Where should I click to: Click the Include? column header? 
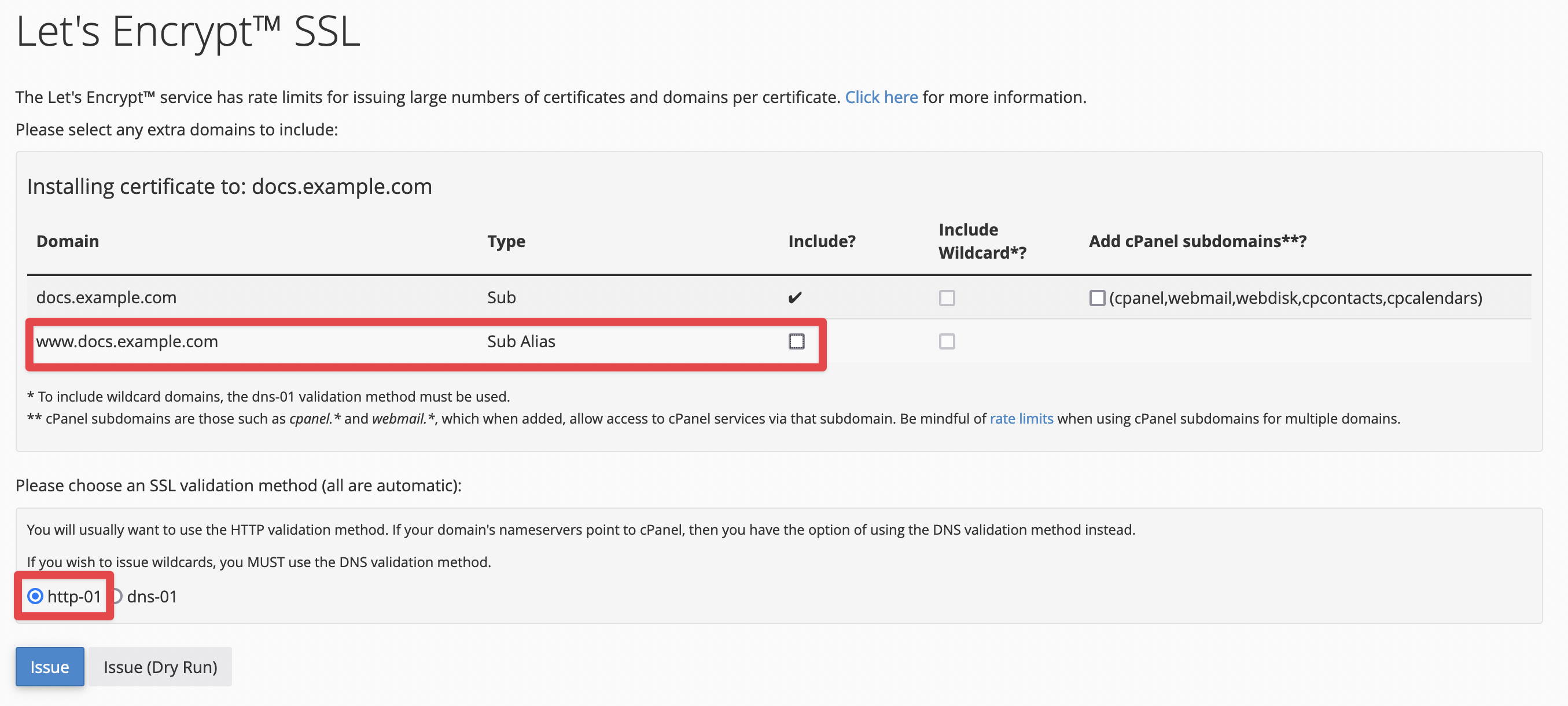point(822,241)
